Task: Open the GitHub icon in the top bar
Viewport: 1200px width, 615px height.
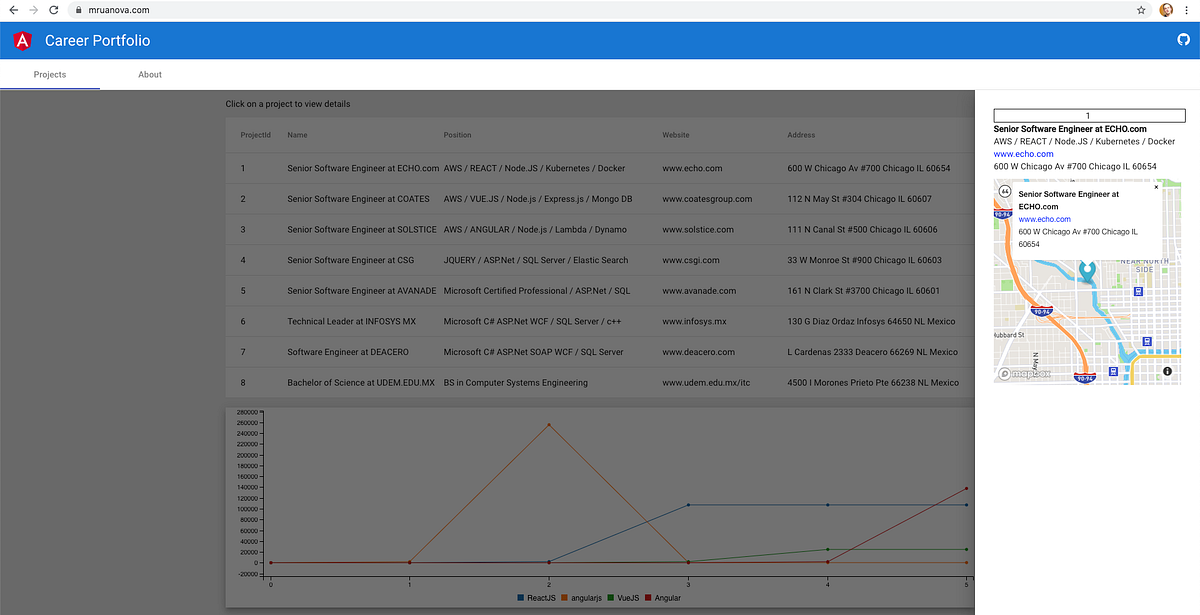Action: click(1183, 40)
